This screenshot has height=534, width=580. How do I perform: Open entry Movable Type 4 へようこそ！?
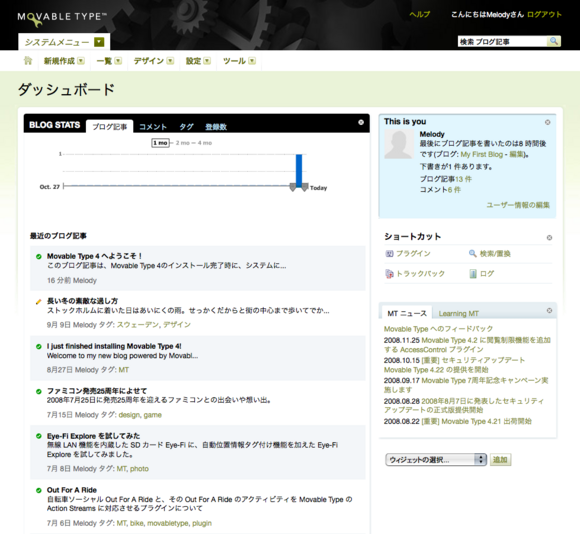pyautogui.click(x=94, y=256)
